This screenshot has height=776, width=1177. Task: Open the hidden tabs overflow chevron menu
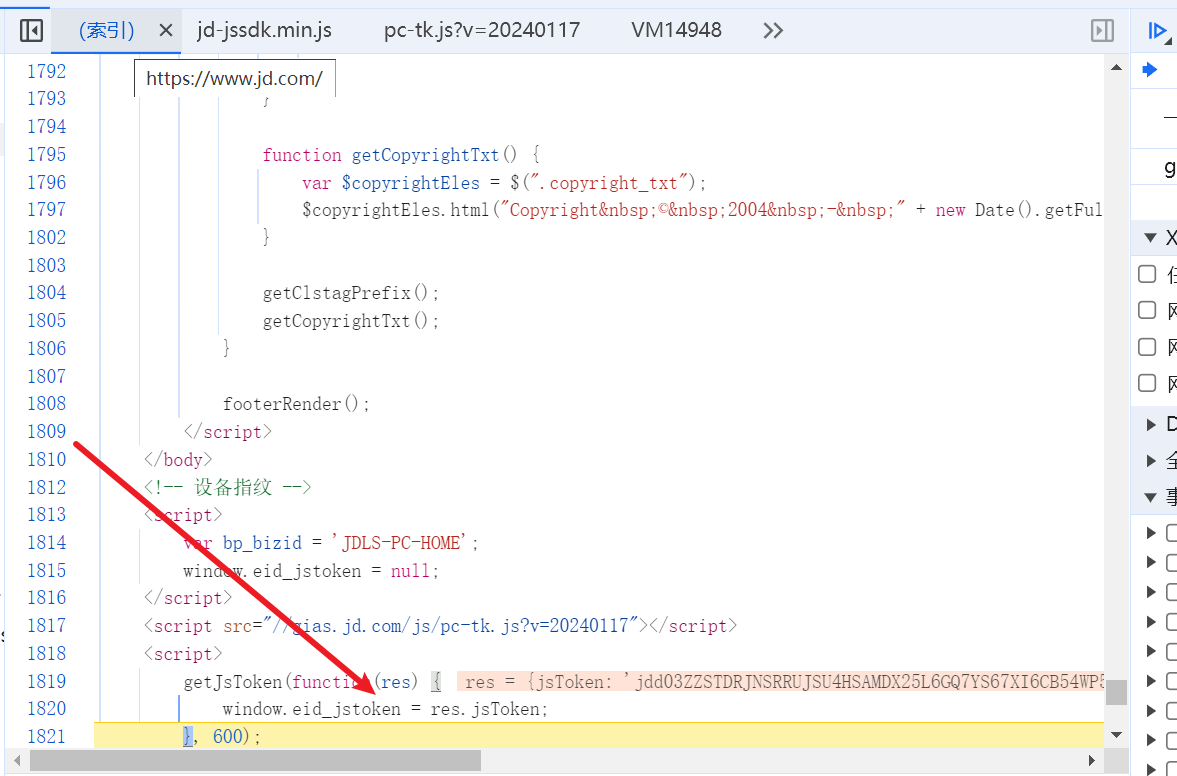pyautogui.click(x=772, y=30)
